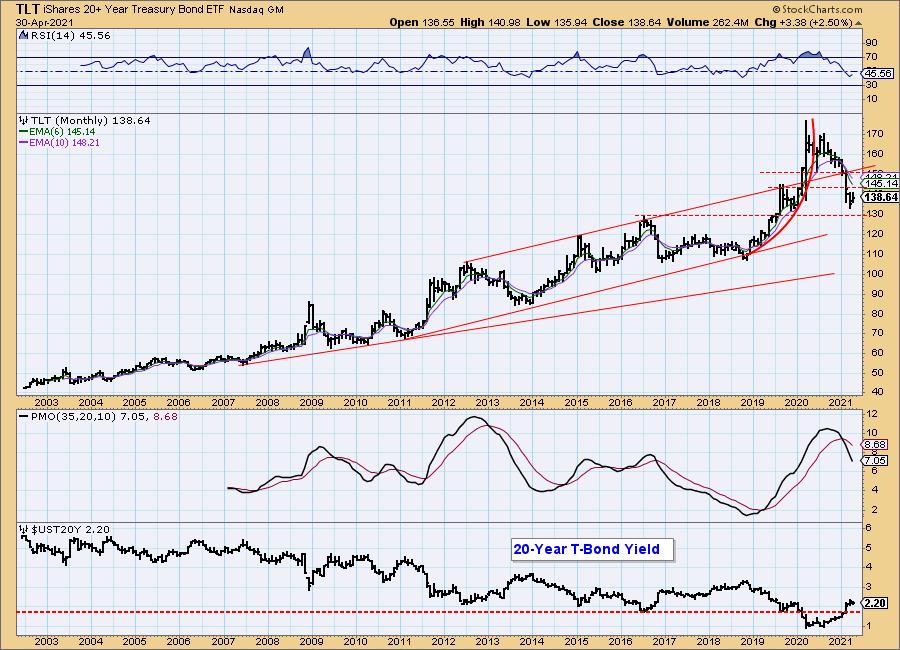
Task: Click the Close 138.64 header value
Action: (626, 22)
